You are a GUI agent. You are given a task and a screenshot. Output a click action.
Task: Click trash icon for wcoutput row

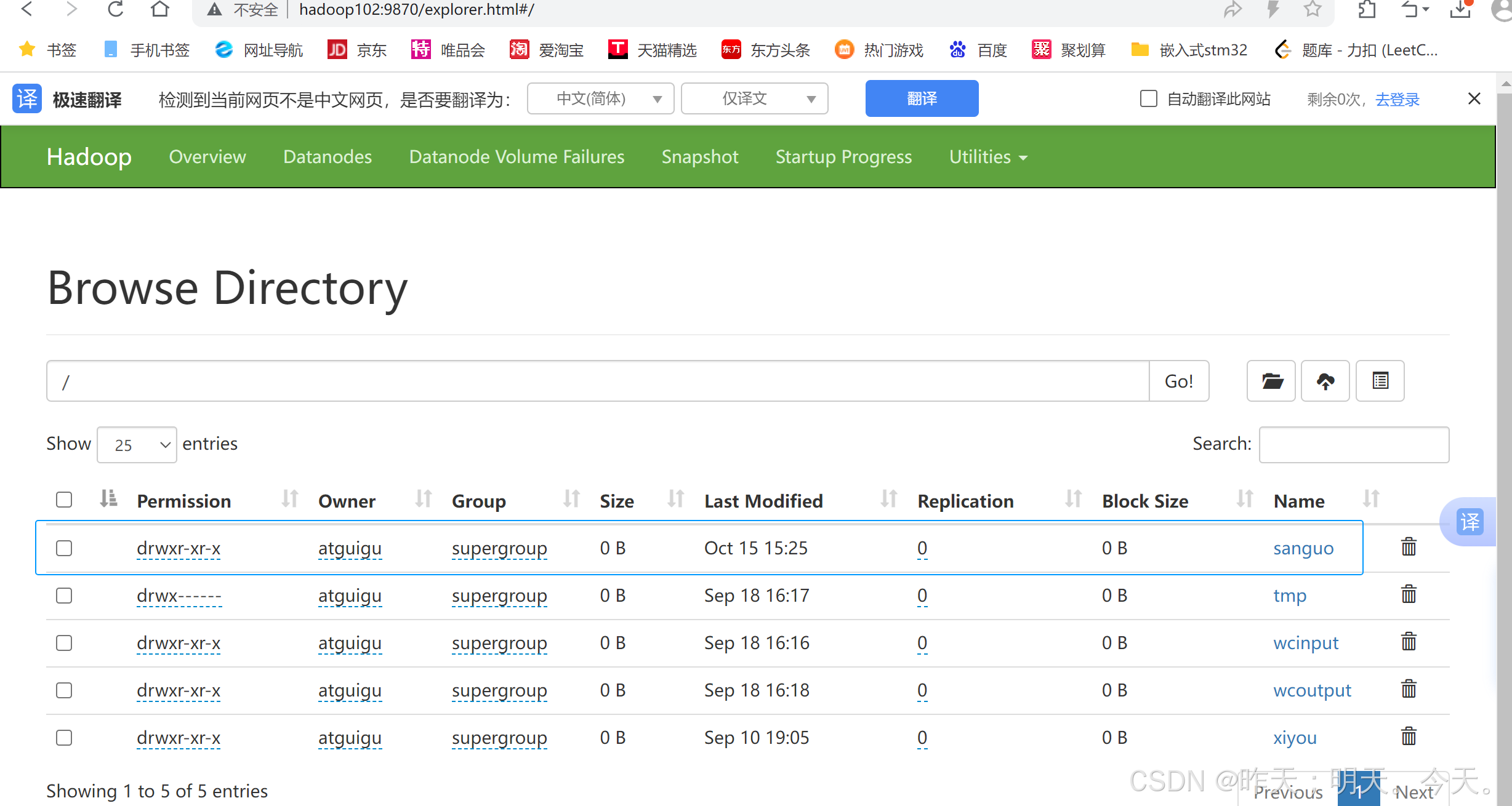[x=1409, y=688]
